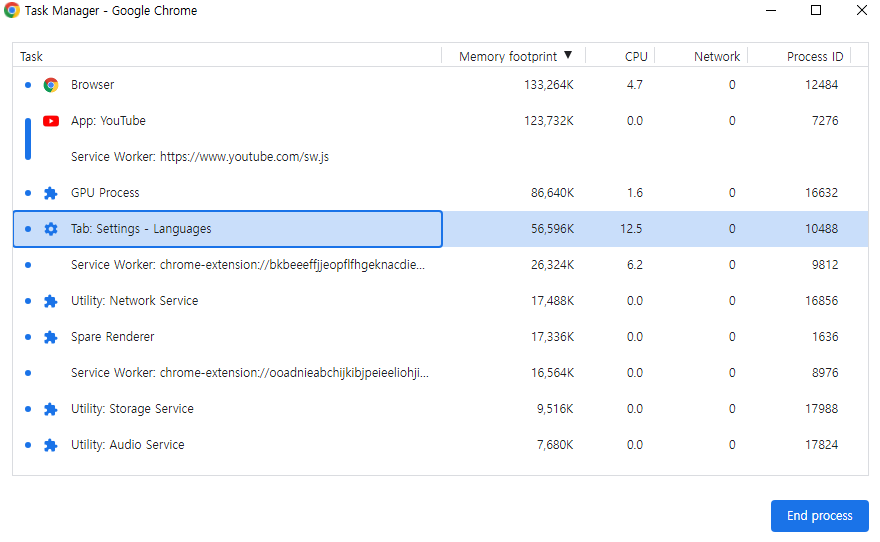This screenshot has height=542, width=880.
Task: Click the YouTube app icon
Action: (51, 121)
